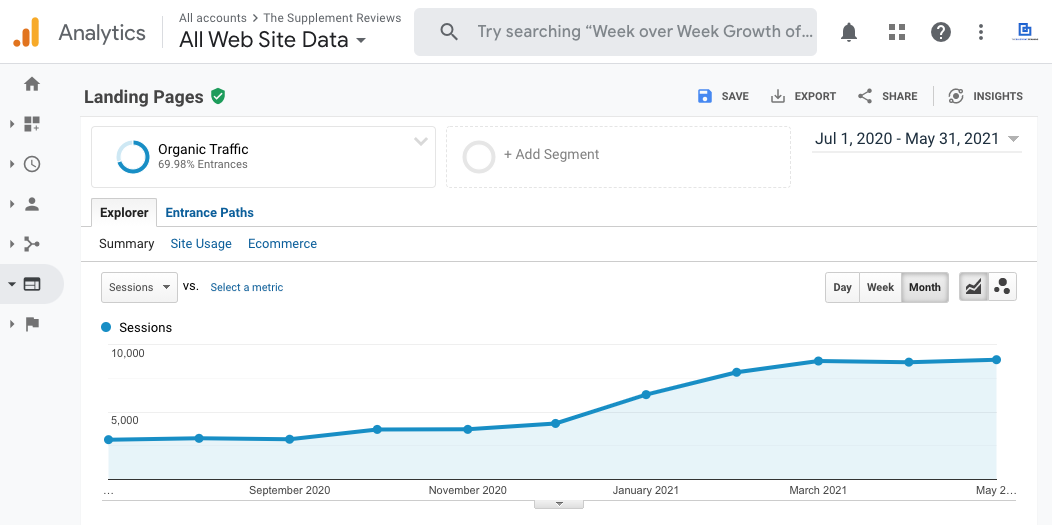Open Audience person icon in sidebar

(32, 204)
